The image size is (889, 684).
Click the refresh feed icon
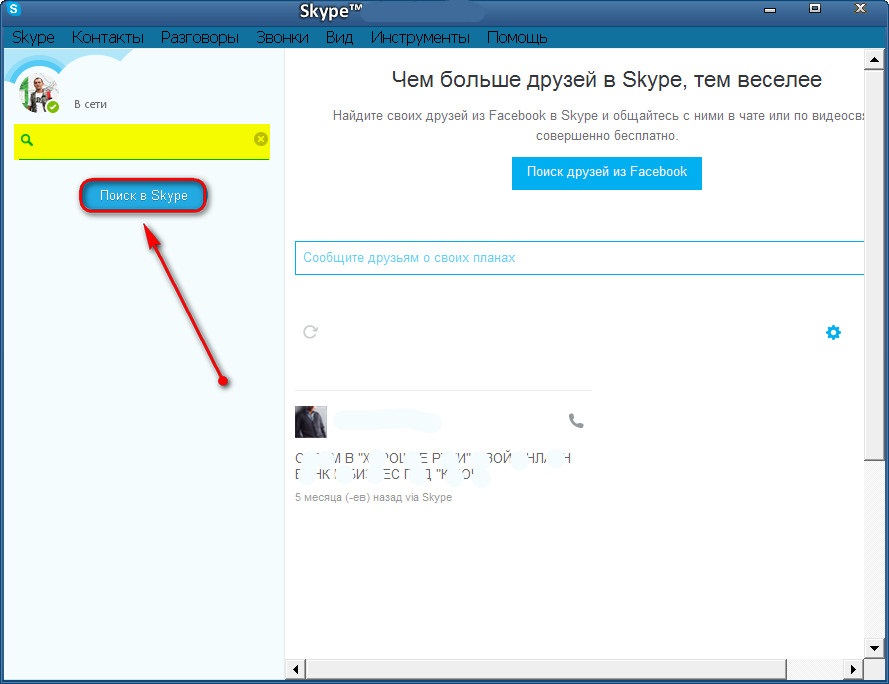(310, 332)
